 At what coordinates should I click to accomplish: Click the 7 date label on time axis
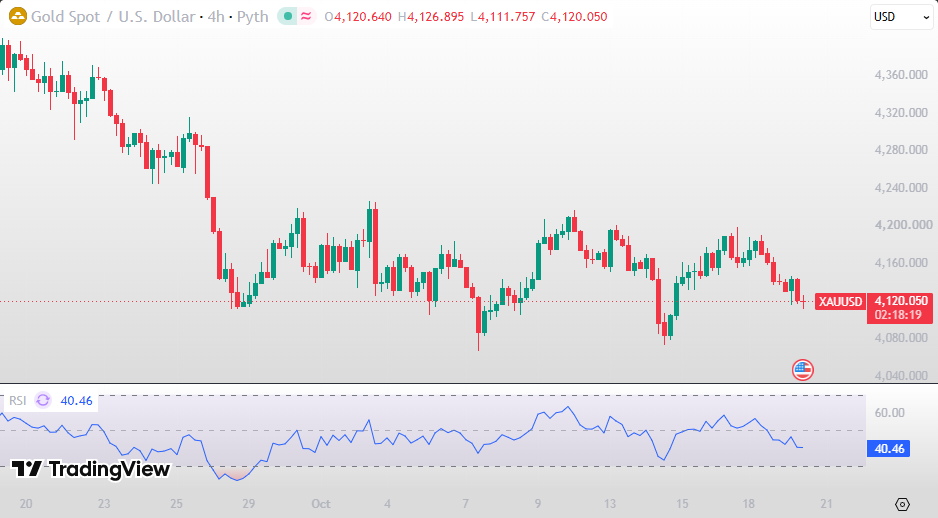(x=465, y=504)
